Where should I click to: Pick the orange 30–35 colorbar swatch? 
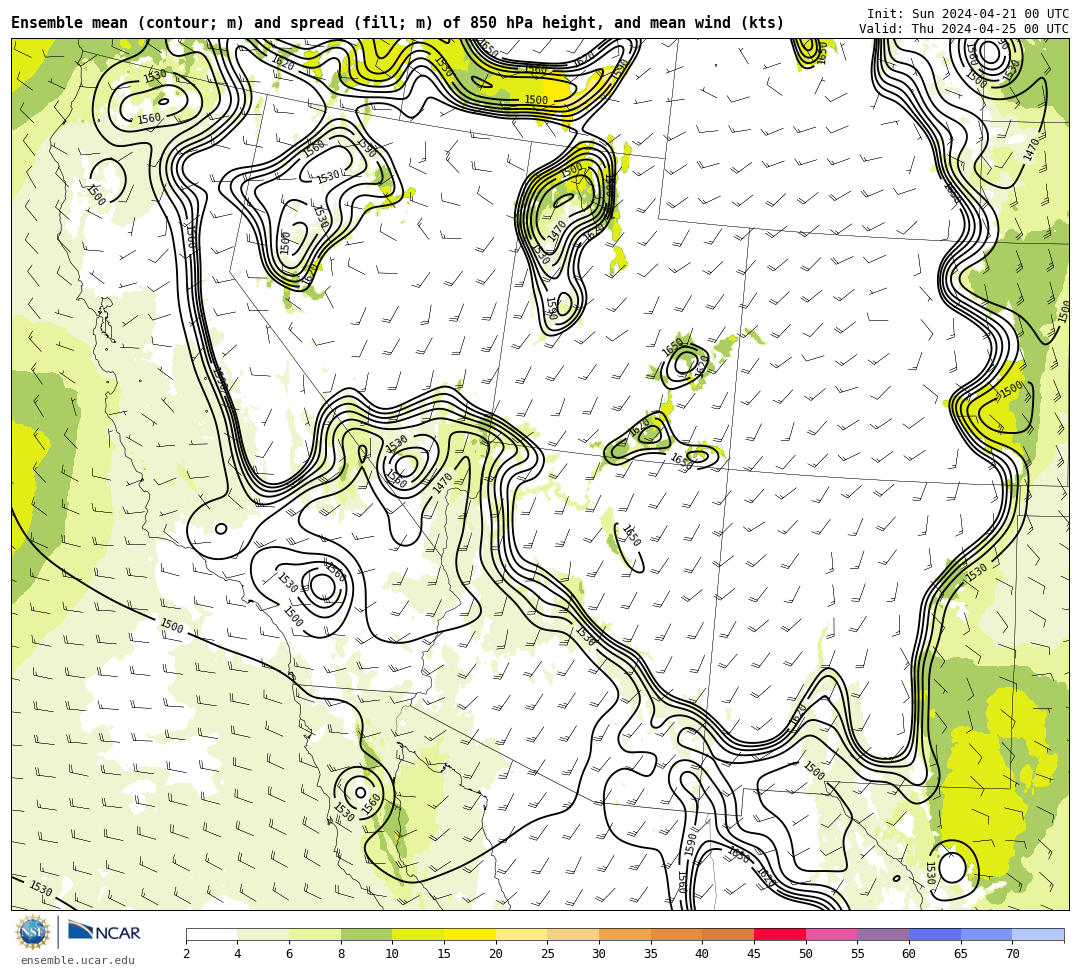click(x=625, y=934)
